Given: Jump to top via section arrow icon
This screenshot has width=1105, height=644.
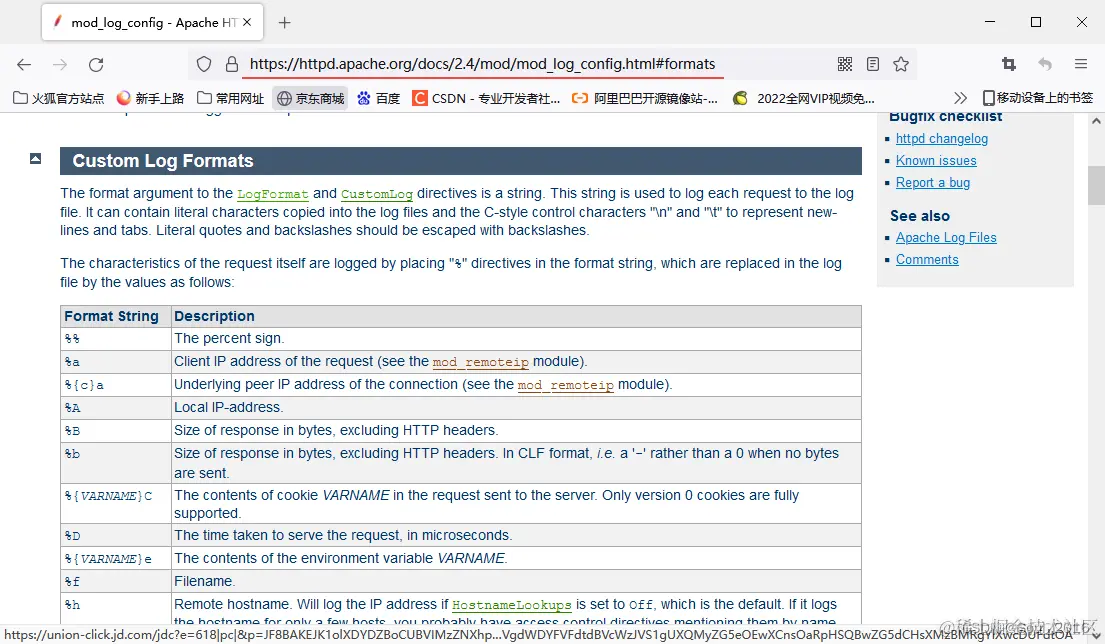Looking at the screenshot, I should (35, 159).
